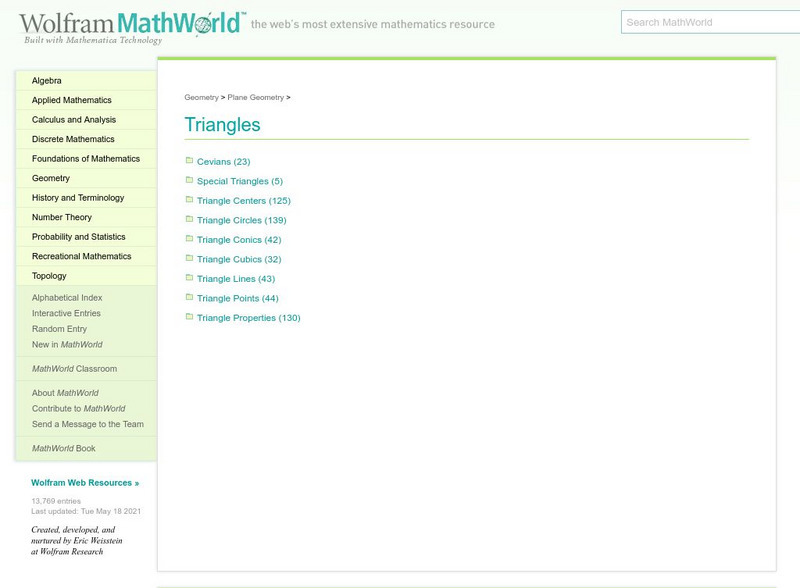Click the folder icon beside Triangle Properties
The image size is (800, 588).
[188, 315]
